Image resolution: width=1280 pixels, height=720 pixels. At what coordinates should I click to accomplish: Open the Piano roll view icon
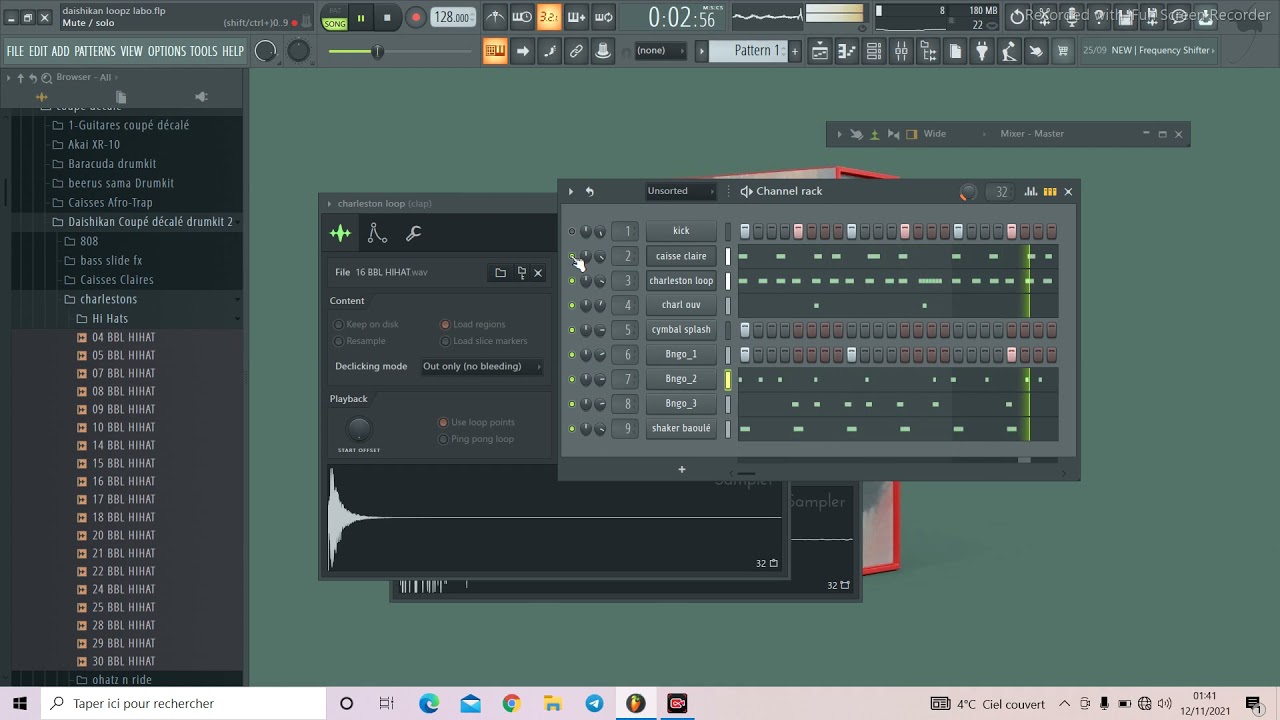847,51
